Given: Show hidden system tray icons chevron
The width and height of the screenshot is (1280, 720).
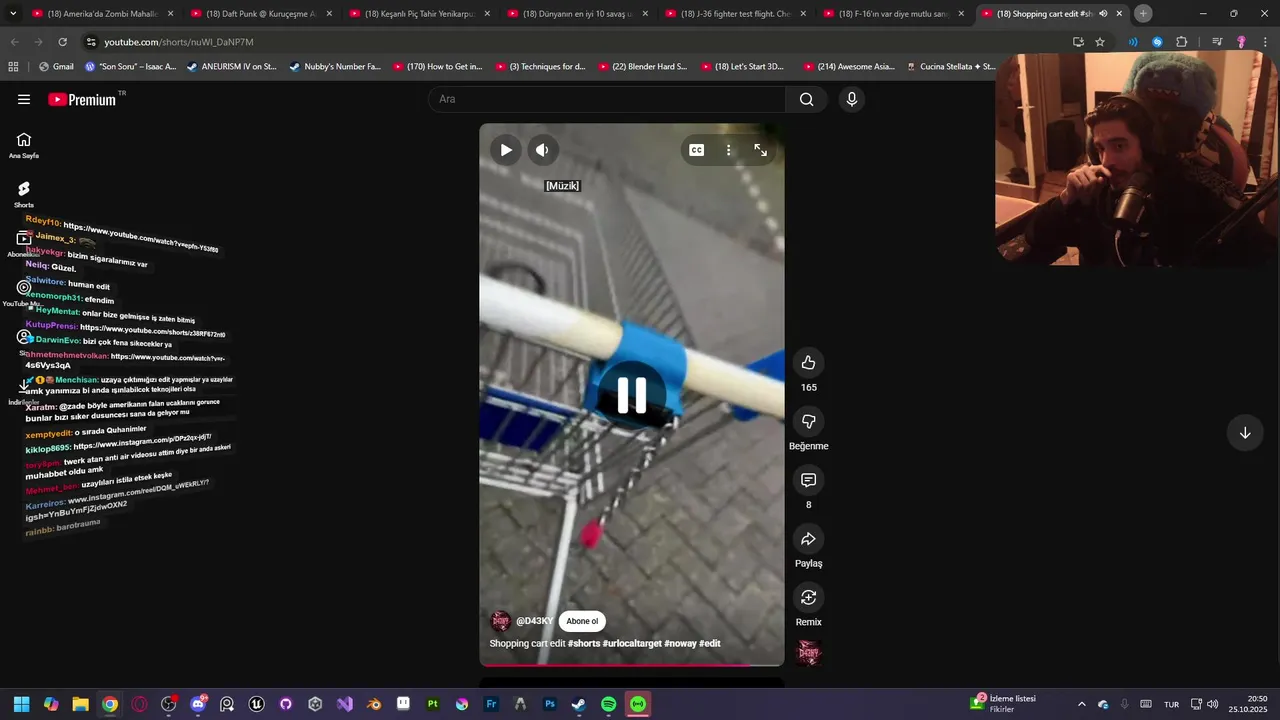Looking at the screenshot, I should 1081,704.
